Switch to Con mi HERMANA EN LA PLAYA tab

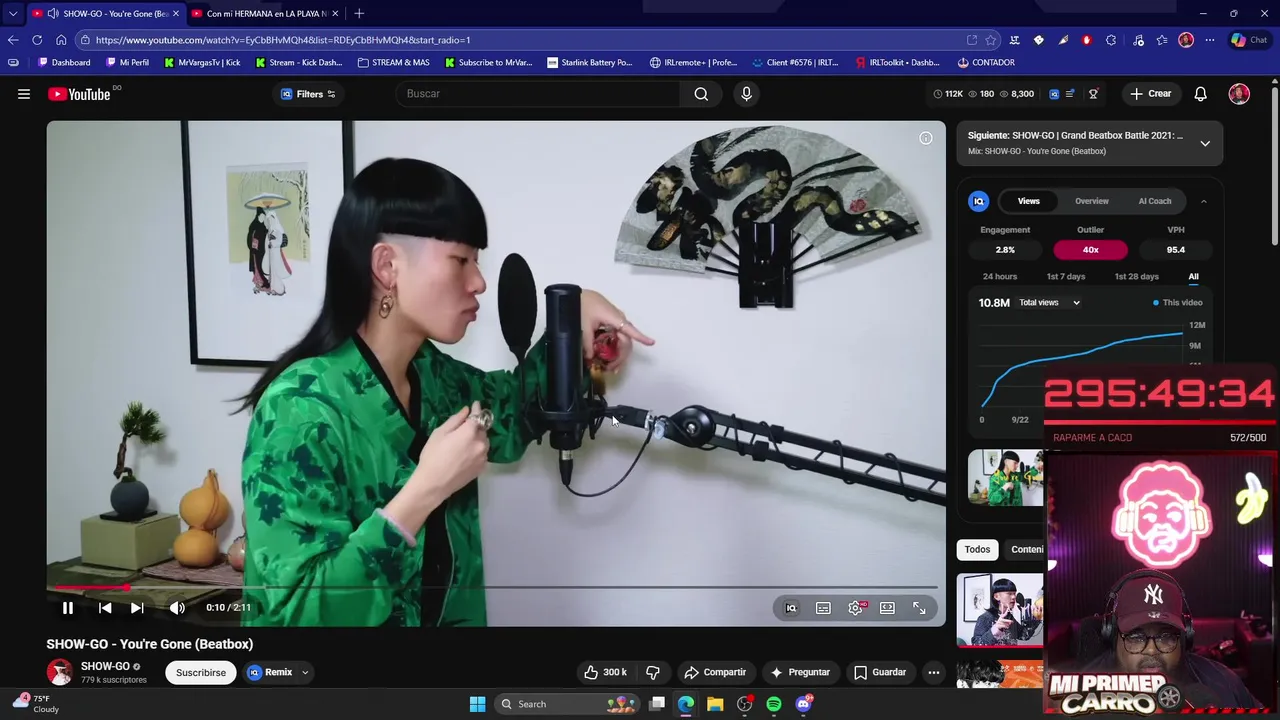pyautogui.click(x=264, y=14)
